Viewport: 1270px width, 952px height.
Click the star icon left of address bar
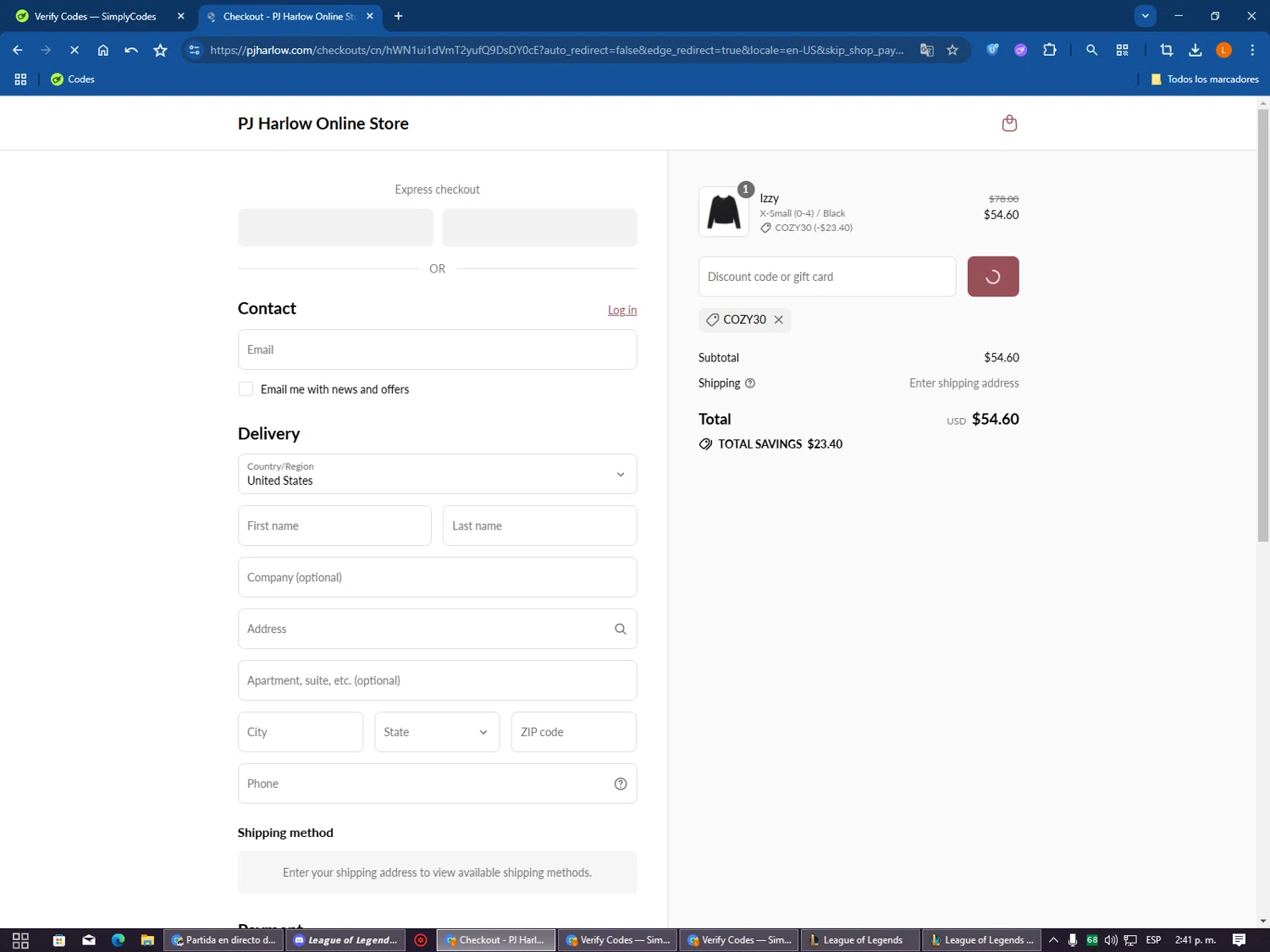pyautogui.click(x=160, y=50)
